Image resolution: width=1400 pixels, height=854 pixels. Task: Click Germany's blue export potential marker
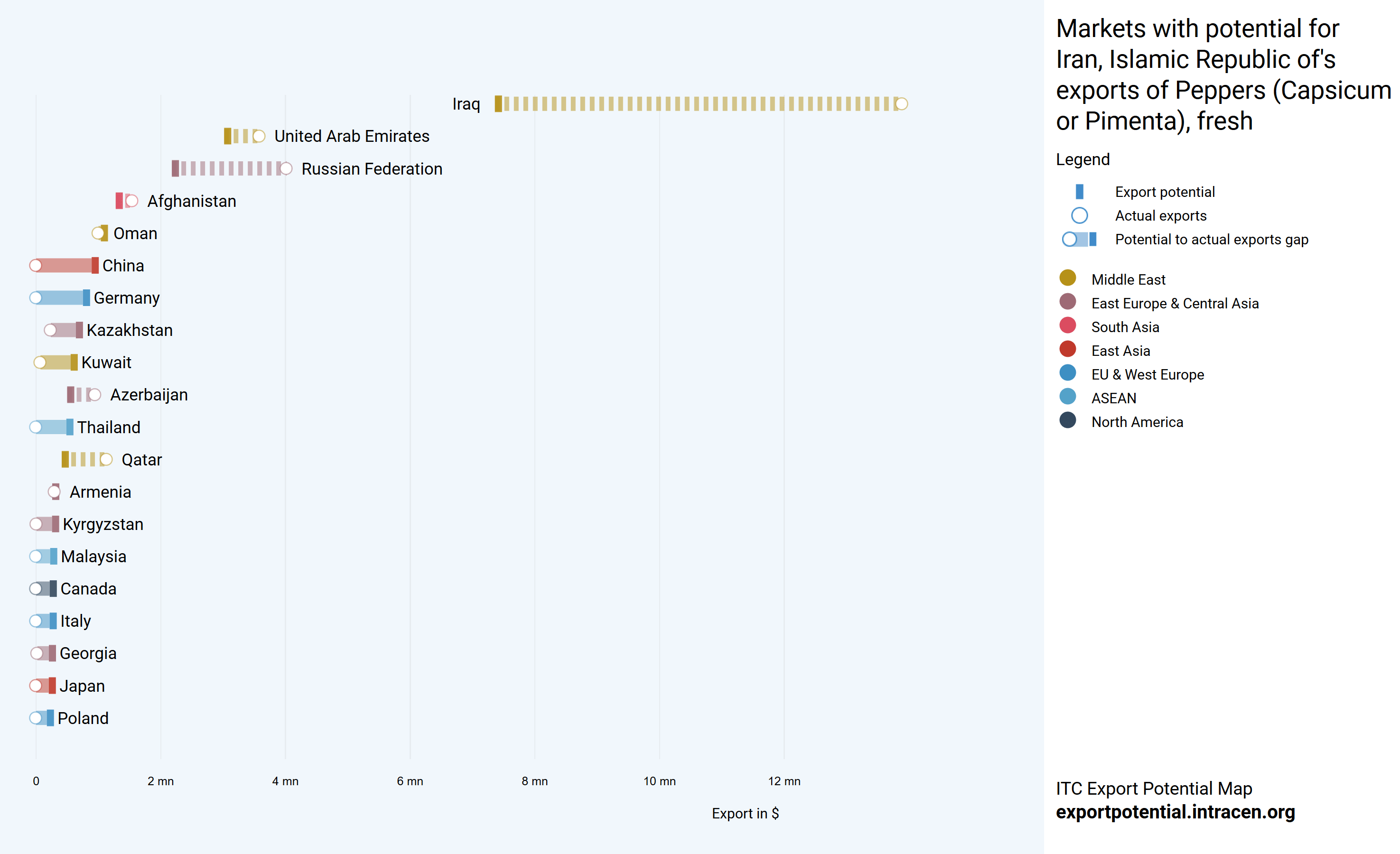tap(86, 298)
